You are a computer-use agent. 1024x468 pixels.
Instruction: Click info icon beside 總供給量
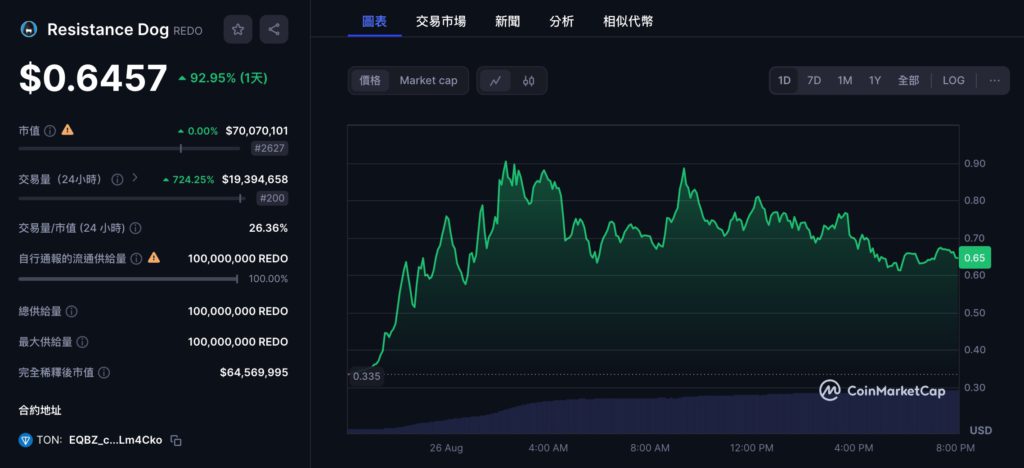tap(72, 312)
